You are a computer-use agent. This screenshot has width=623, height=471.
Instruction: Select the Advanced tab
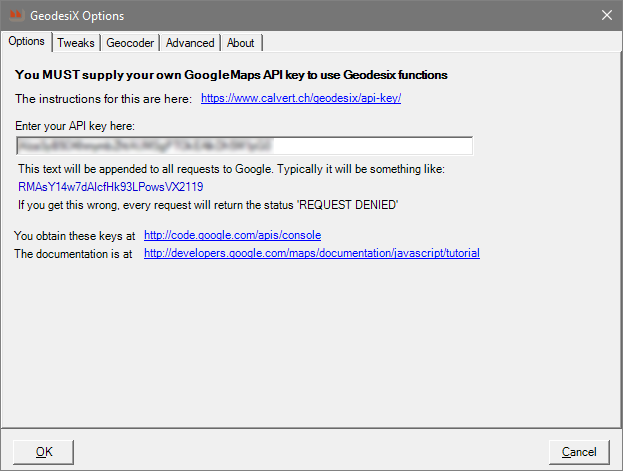[x=190, y=43]
